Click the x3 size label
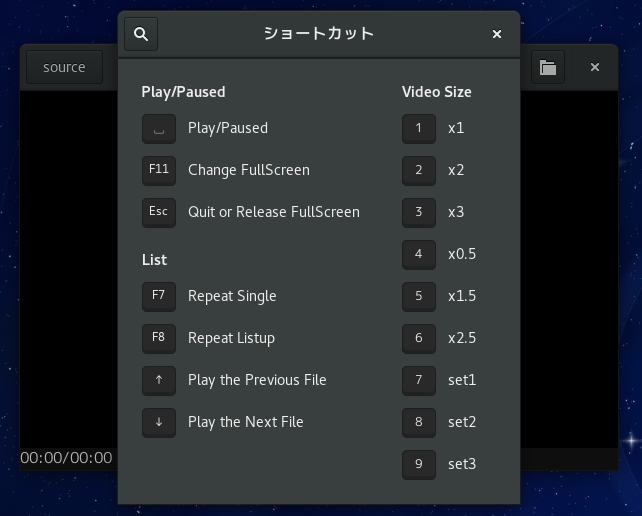Viewport: 642px width, 516px height. 456,212
